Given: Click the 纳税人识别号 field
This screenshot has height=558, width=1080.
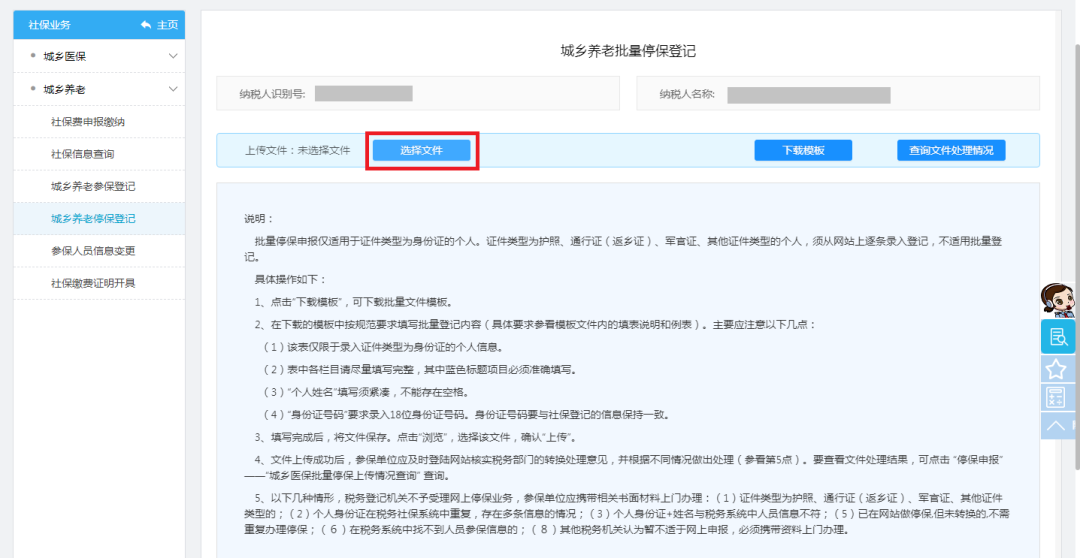Looking at the screenshot, I should point(363,94).
